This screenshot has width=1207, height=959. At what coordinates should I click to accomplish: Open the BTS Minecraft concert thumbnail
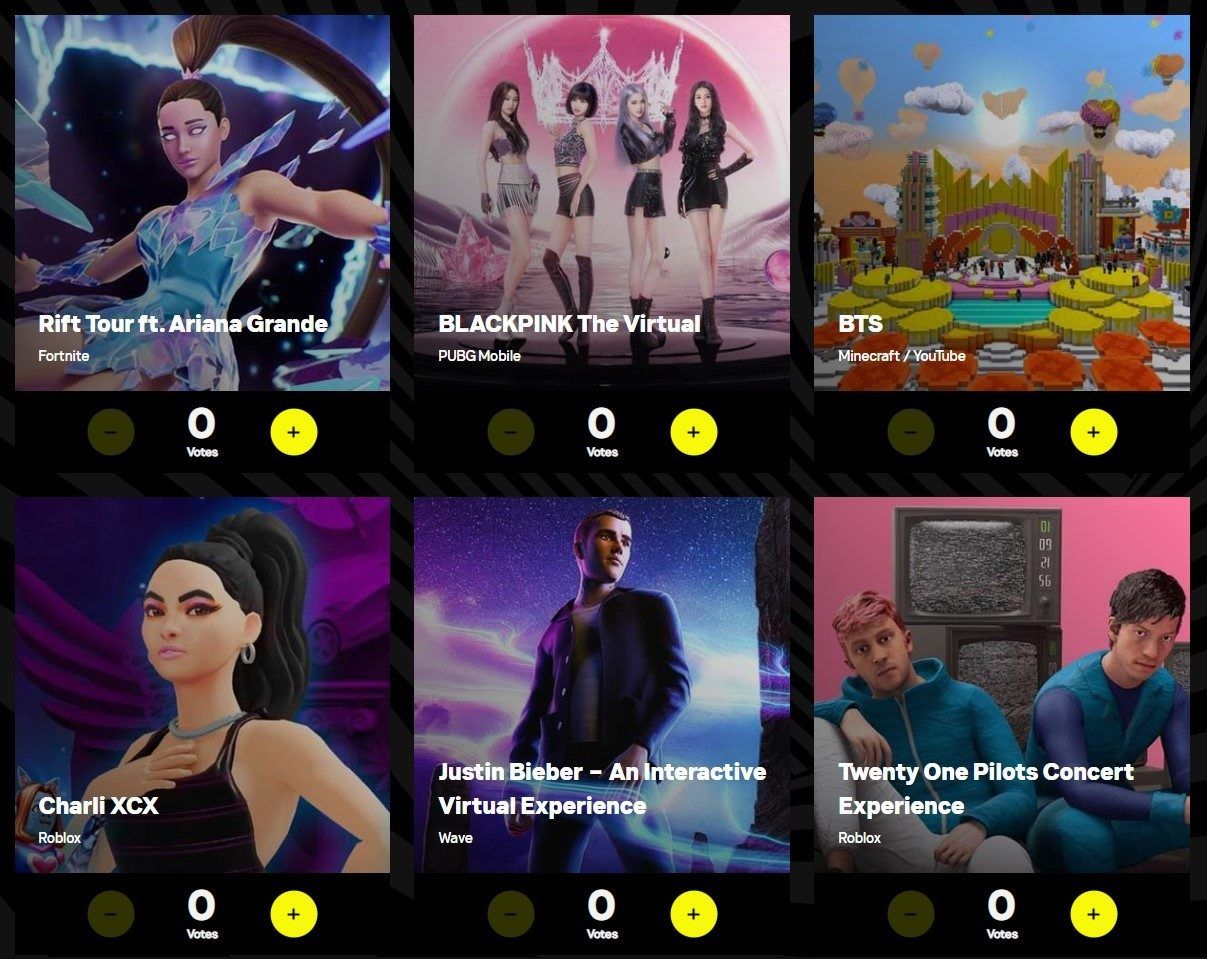coord(1002,202)
